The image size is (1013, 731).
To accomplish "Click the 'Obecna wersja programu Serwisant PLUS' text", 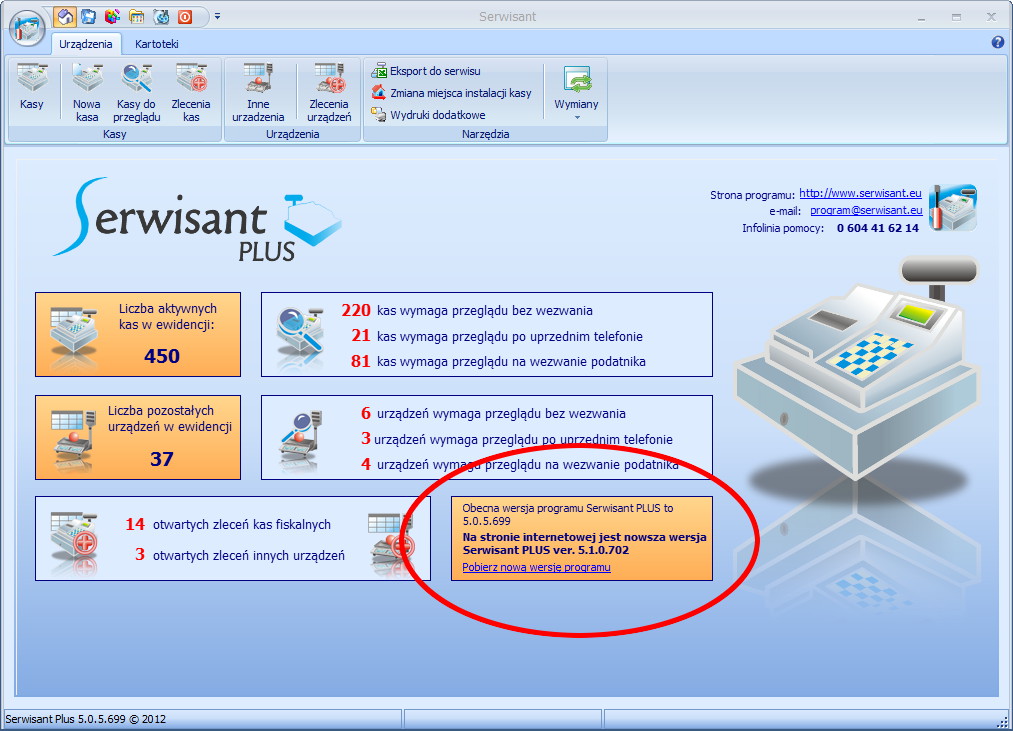I will pyautogui.click(x=568, y=514).
